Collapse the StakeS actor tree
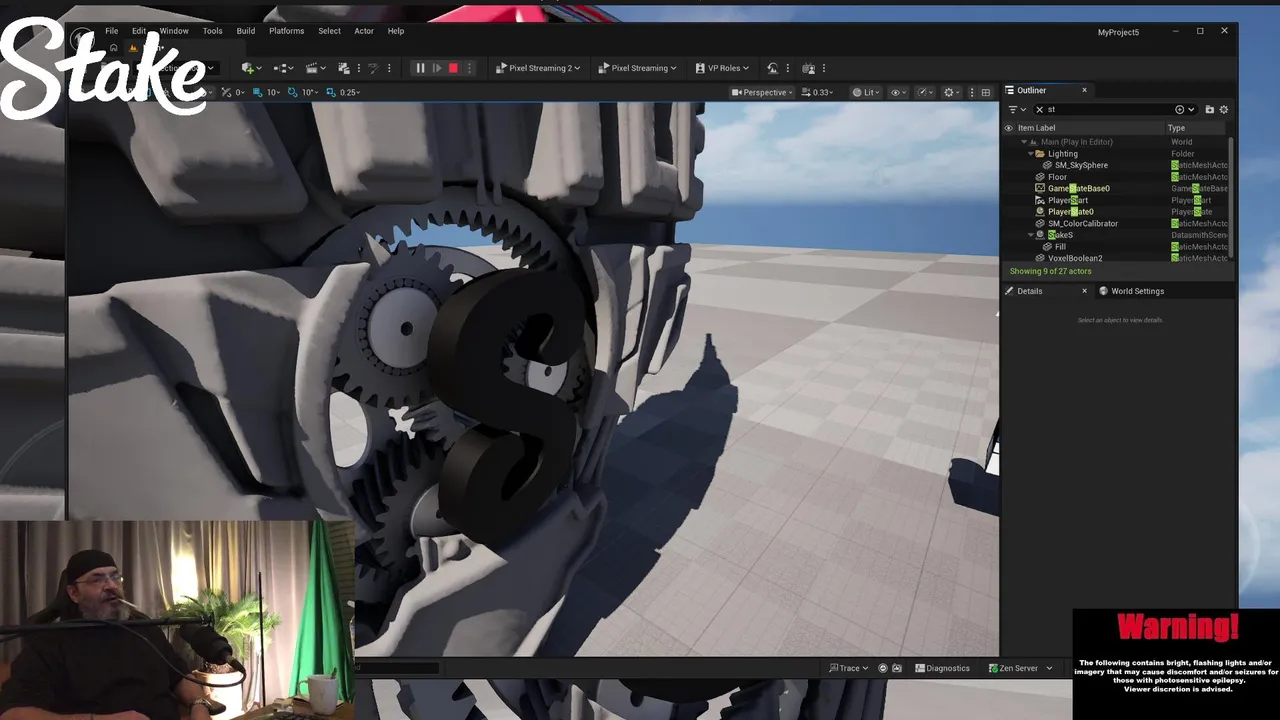The image size is (1280, 720). 1031,235
